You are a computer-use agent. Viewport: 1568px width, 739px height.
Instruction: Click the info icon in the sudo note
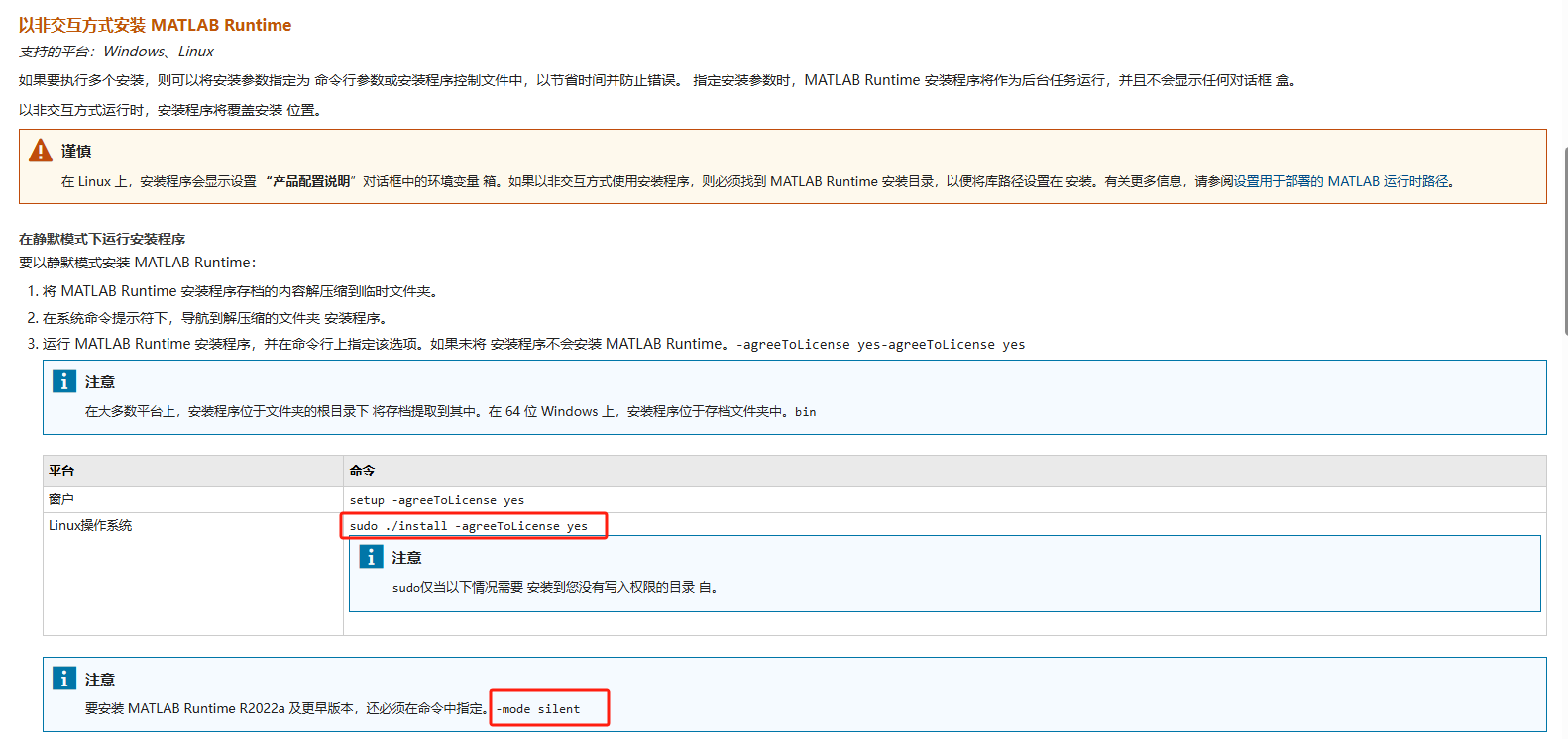tap(371, 557)
